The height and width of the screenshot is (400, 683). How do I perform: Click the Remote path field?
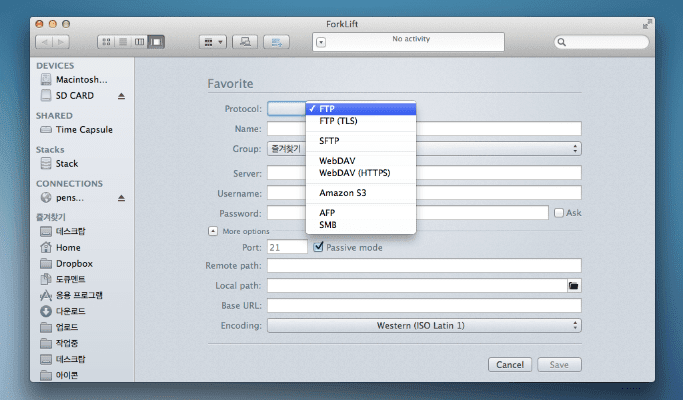(424, 265)
